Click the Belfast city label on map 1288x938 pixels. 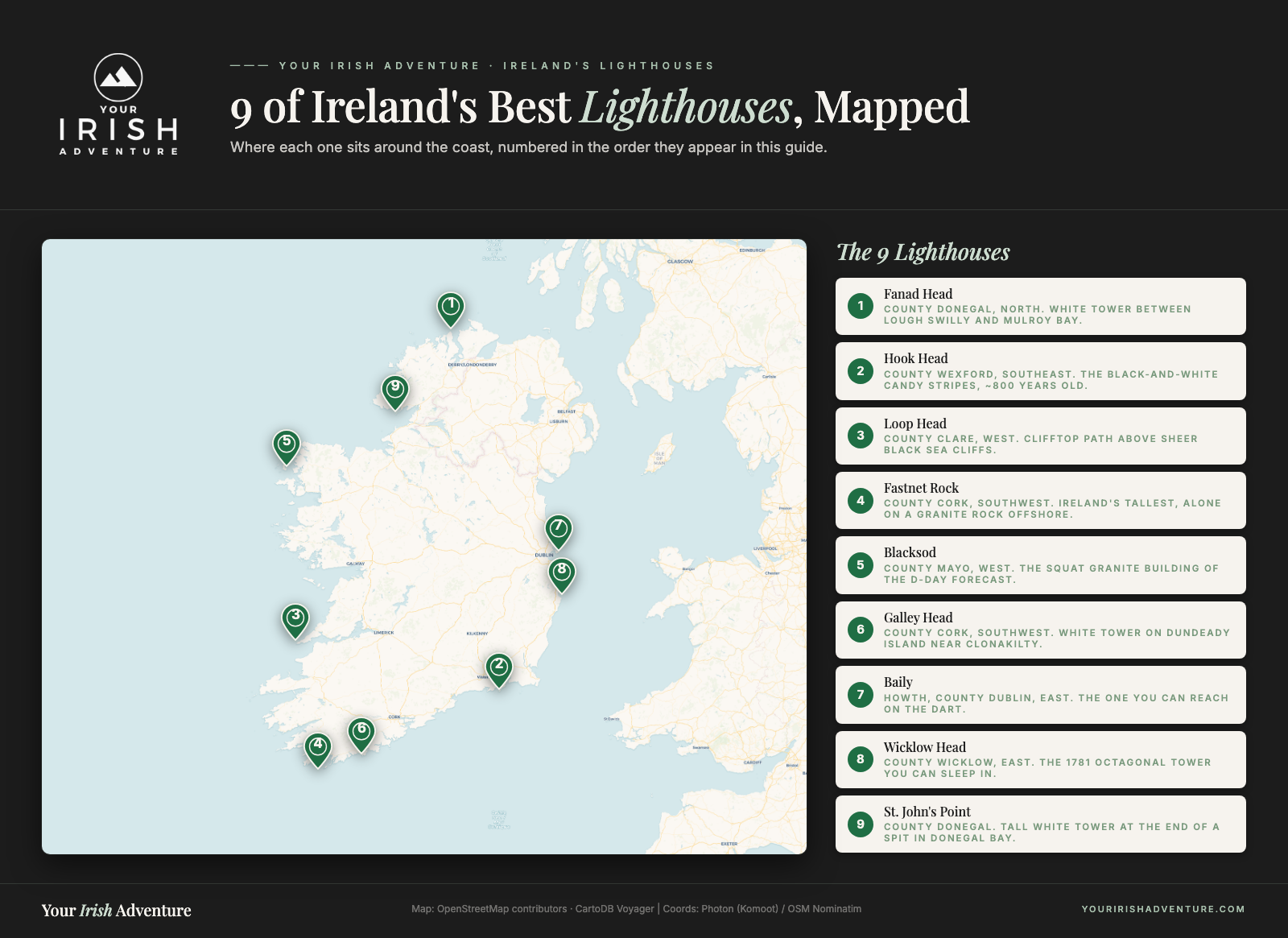[x=567, y=411]
